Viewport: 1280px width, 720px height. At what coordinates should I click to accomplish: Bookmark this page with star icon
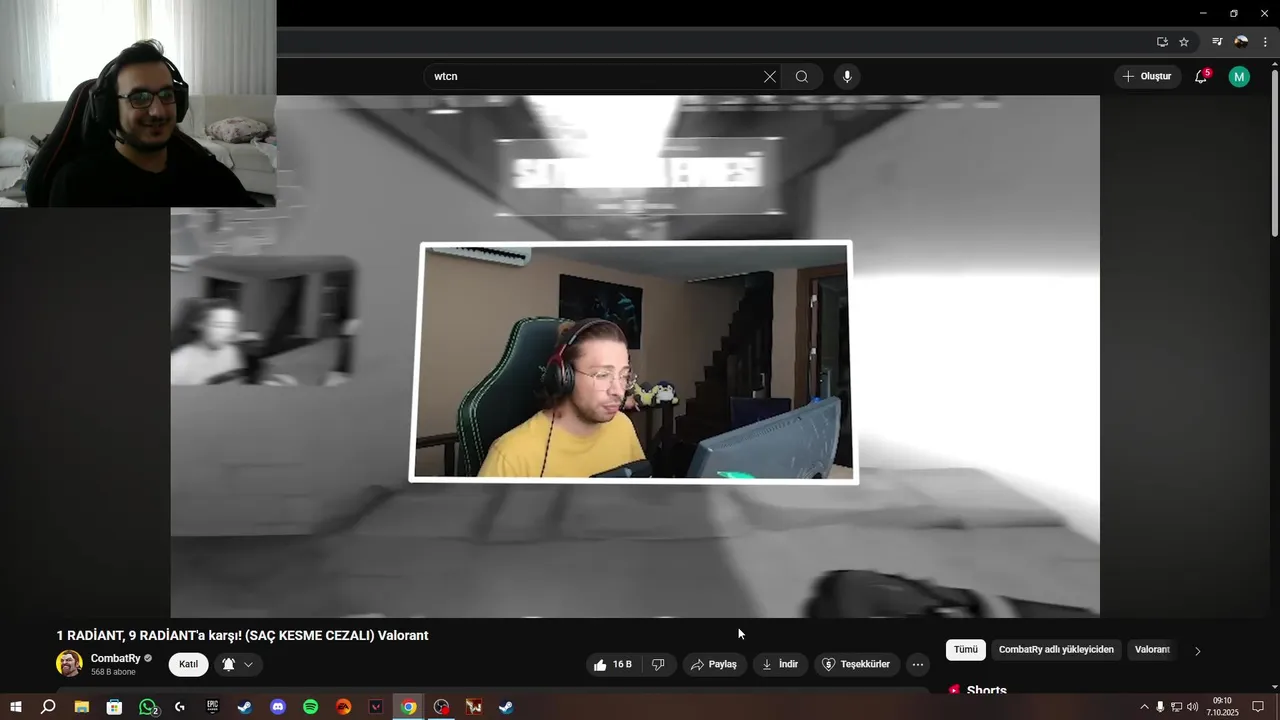1184,42
